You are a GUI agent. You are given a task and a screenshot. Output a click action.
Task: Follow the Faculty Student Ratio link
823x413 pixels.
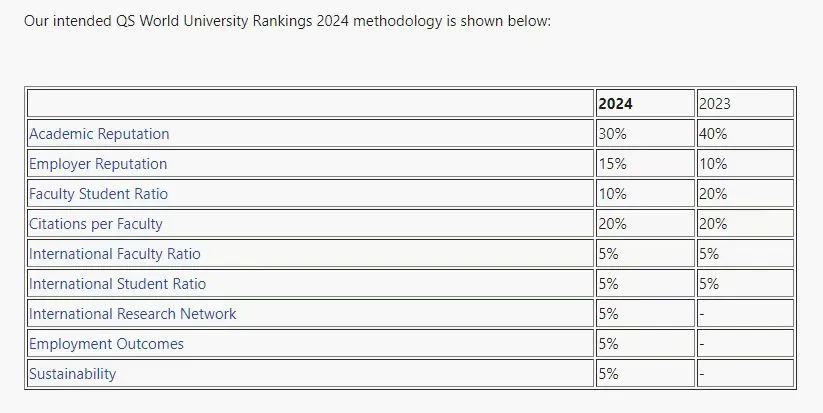pos(99,194)
